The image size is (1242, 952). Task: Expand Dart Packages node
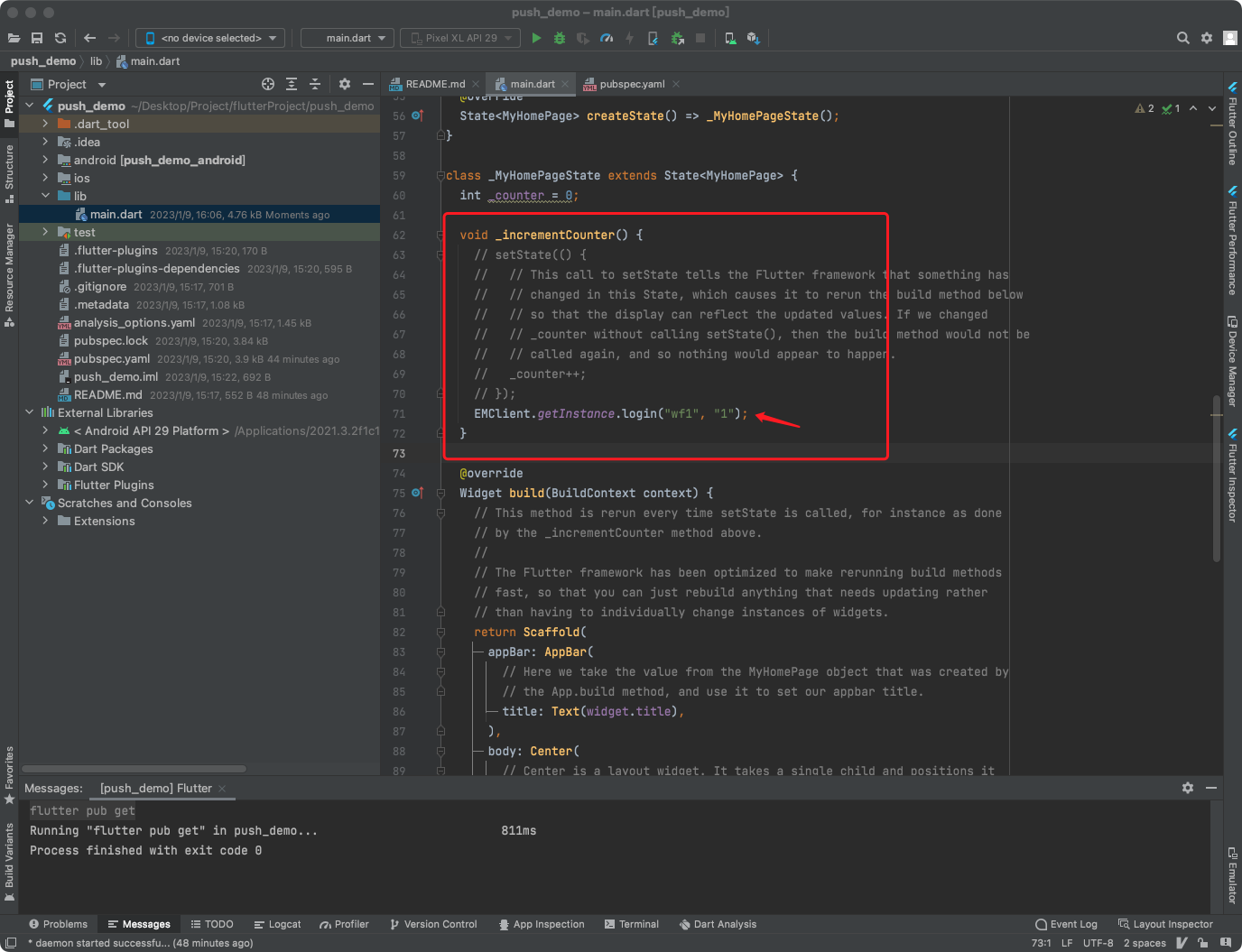[45, 448]
